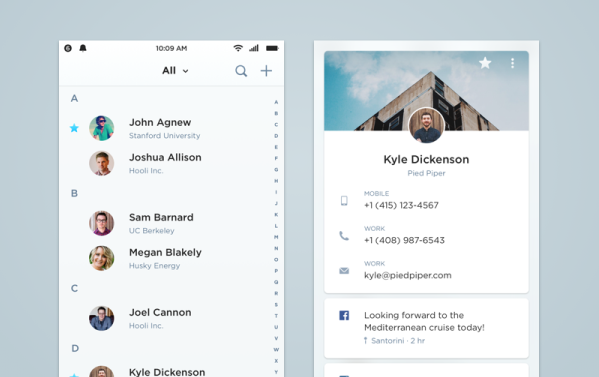
Task: Call mobile number +1 (415) 123-4567
Action: coord(401,205)
